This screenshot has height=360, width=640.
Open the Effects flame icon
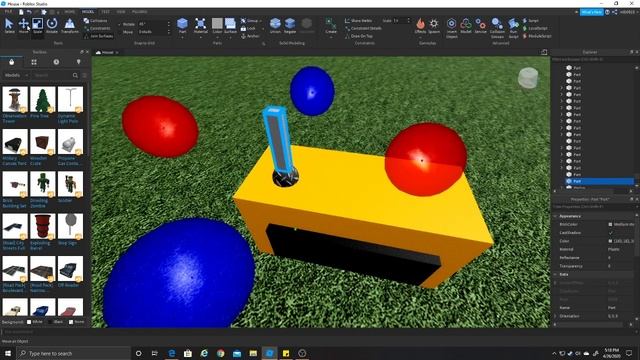pos(420,24)
